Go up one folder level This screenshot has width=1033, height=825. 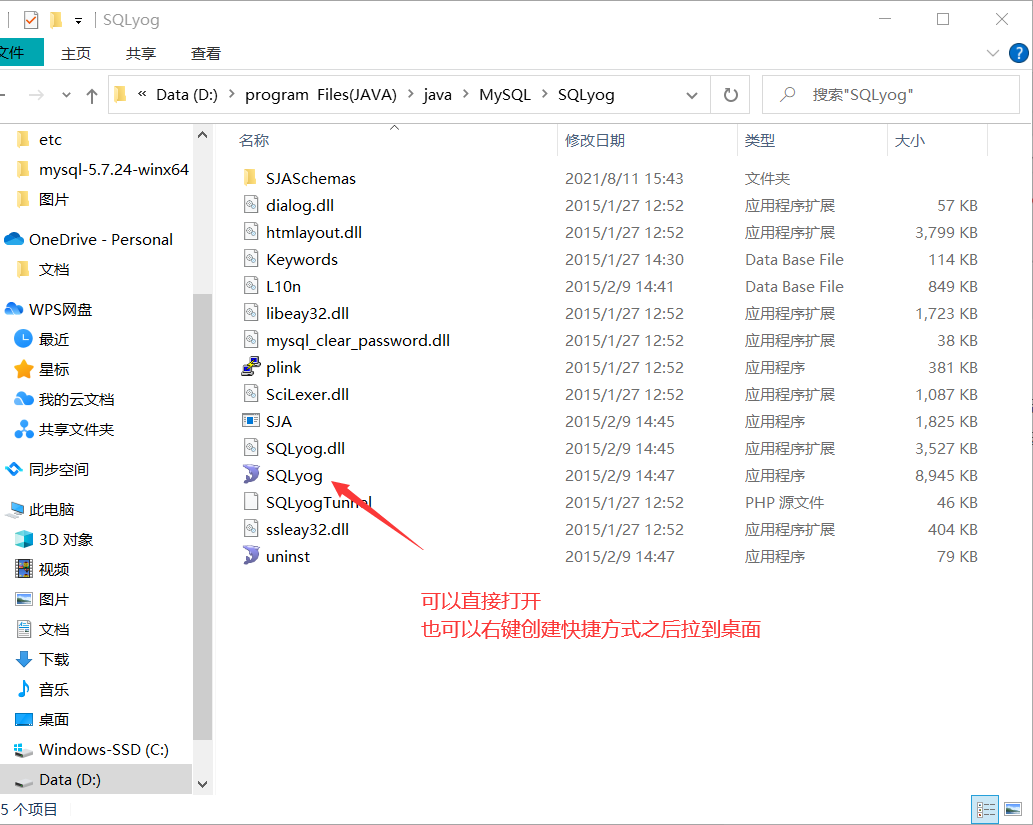point(92,96)
